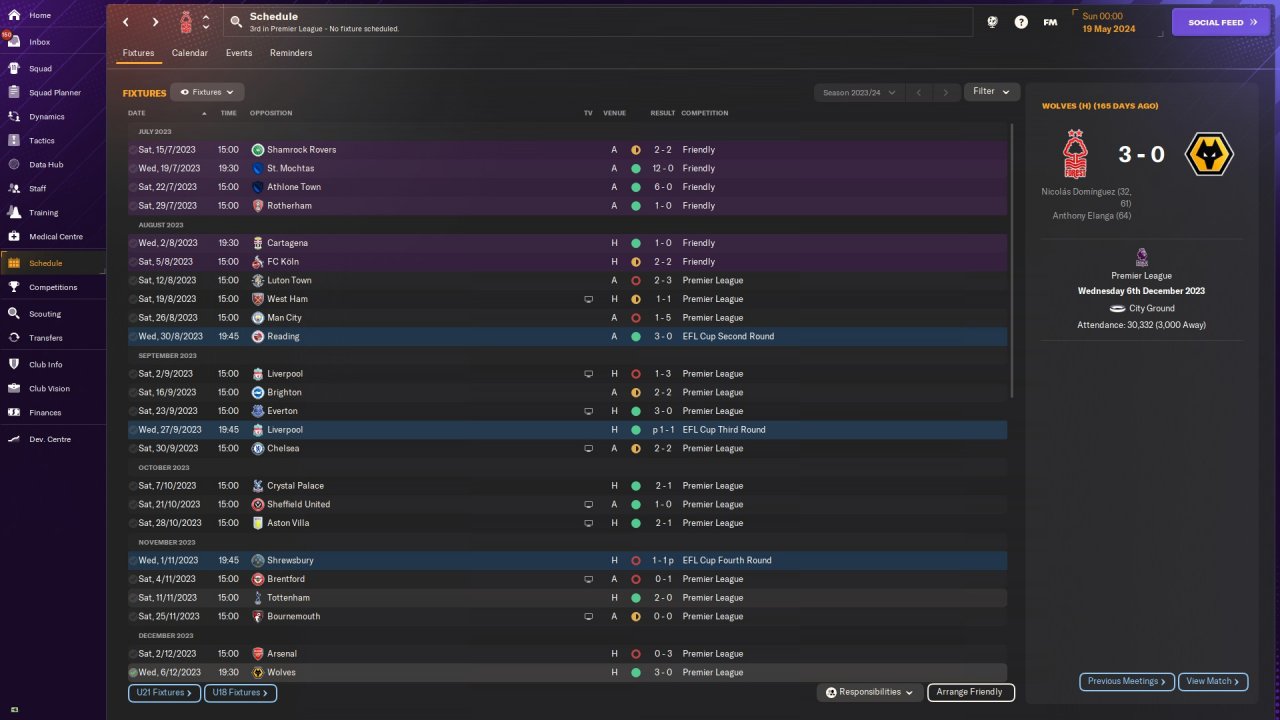This screenshot has height=720, width=1280.
Task: Click the View Match button
Action: point(1213,681)
